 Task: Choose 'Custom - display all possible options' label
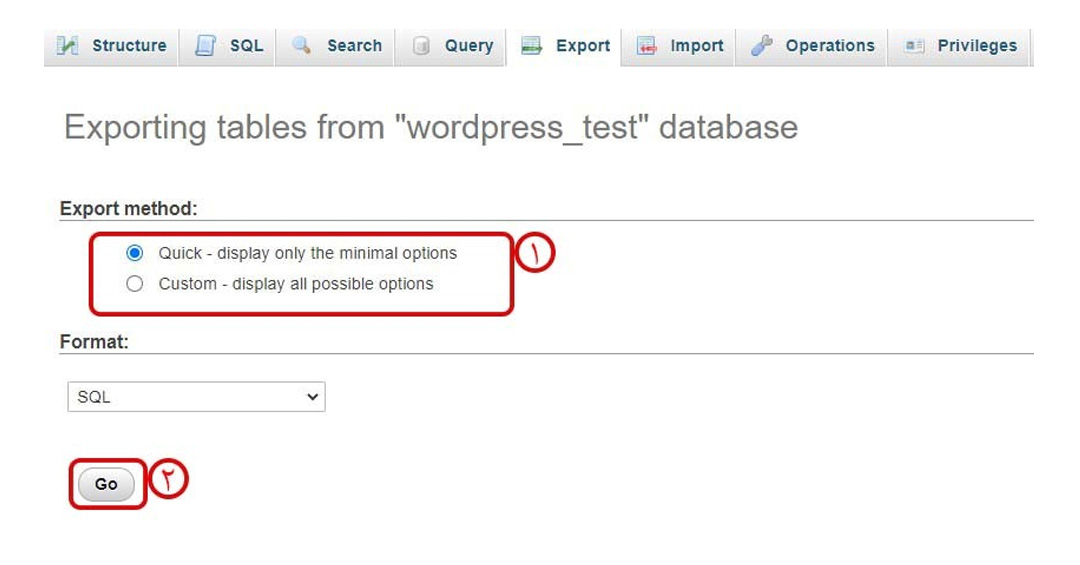click(x=295, y=284)
